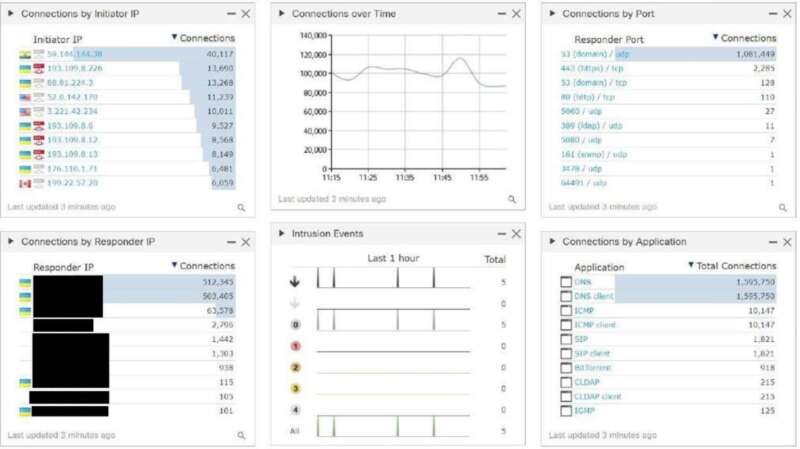This screenshot has height=449, width=800.
Task: Open search icon in Connections over Time widget
Action: (512, 199)
